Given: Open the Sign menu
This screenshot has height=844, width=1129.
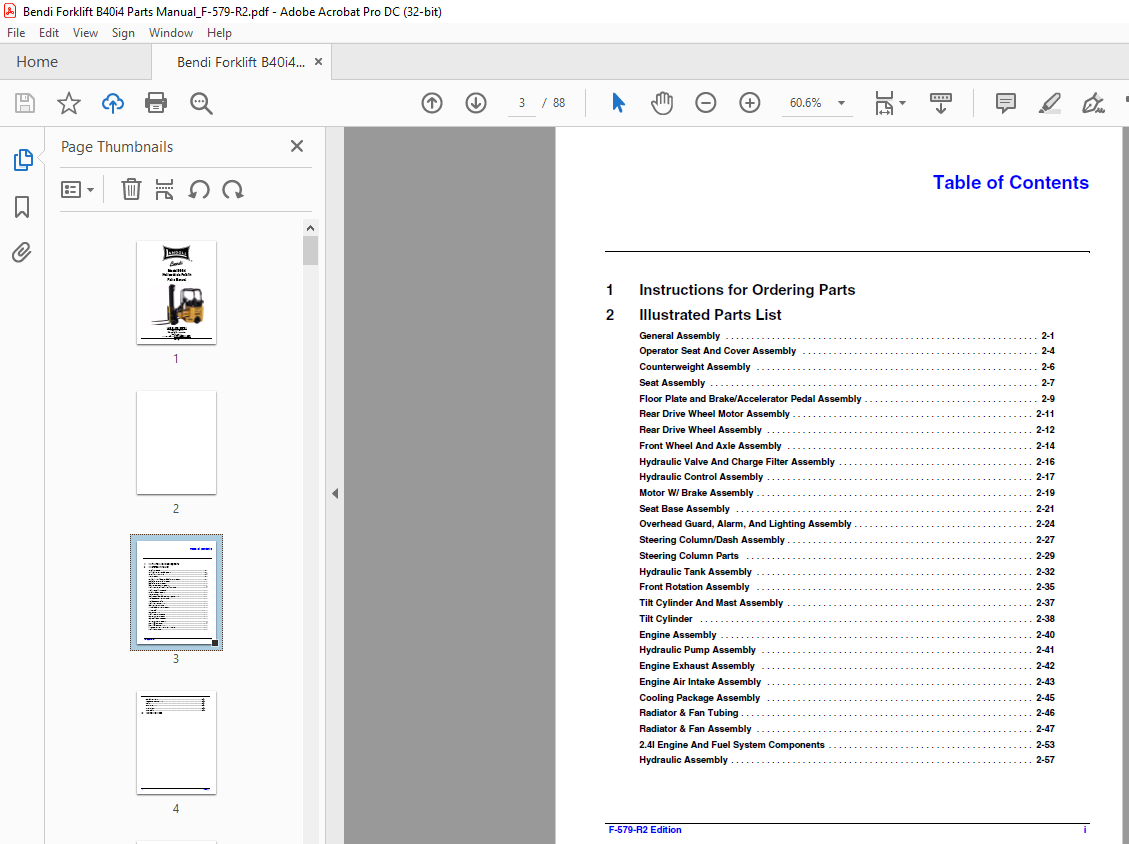Looking at the screenshot, I should point(123,33).
